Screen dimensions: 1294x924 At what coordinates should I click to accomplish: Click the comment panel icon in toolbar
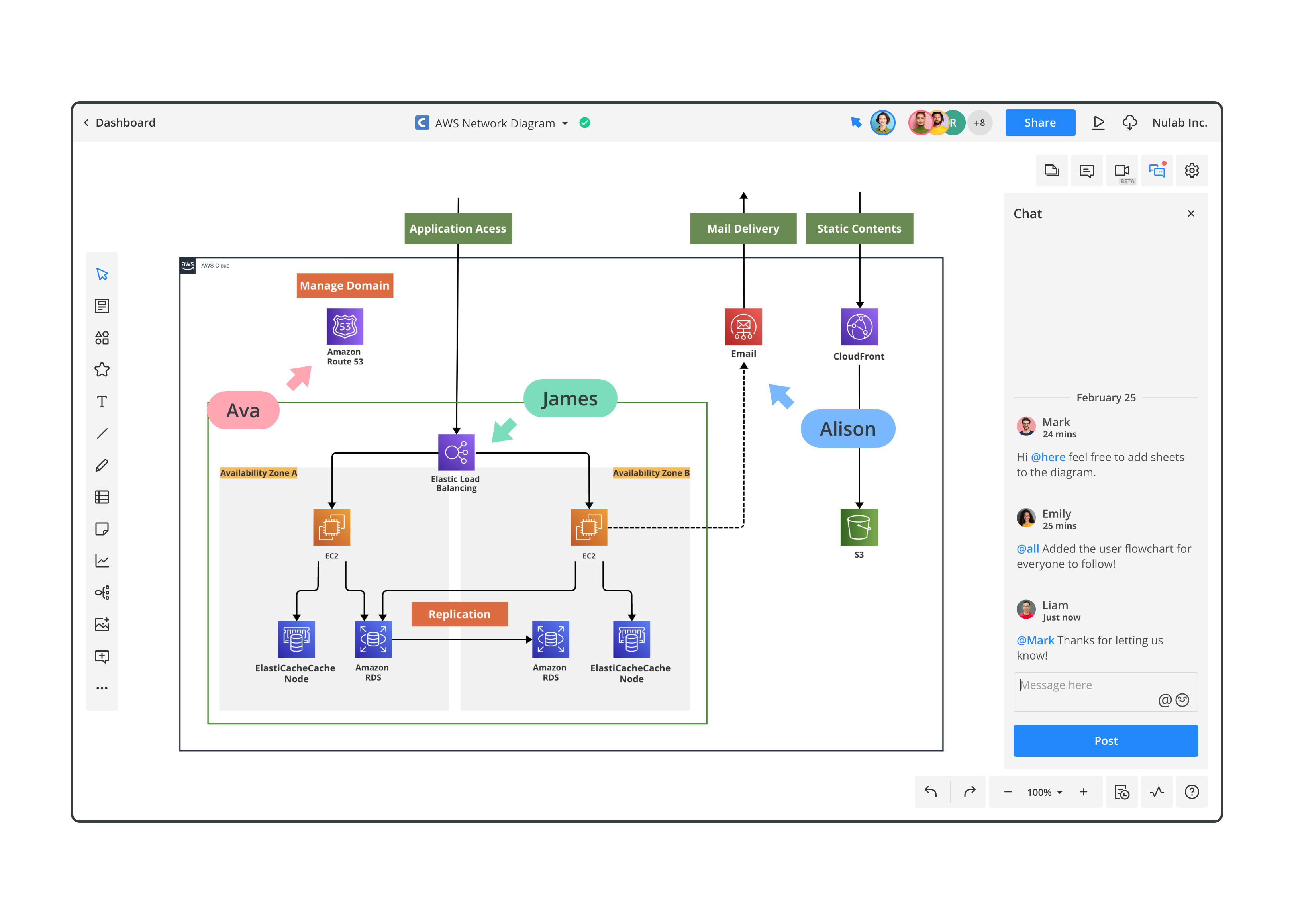(x=1088, y=170)
